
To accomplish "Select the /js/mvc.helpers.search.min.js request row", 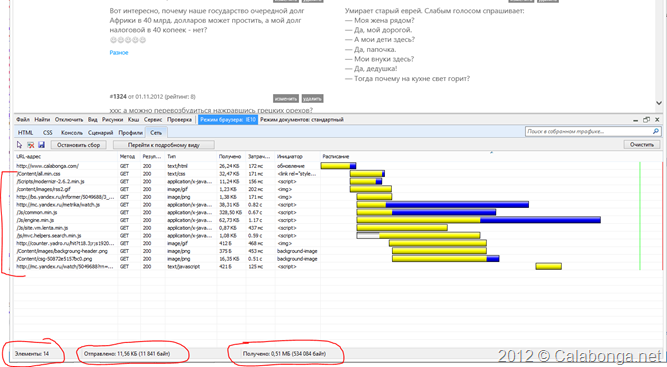I will click(x=338, y=236).
